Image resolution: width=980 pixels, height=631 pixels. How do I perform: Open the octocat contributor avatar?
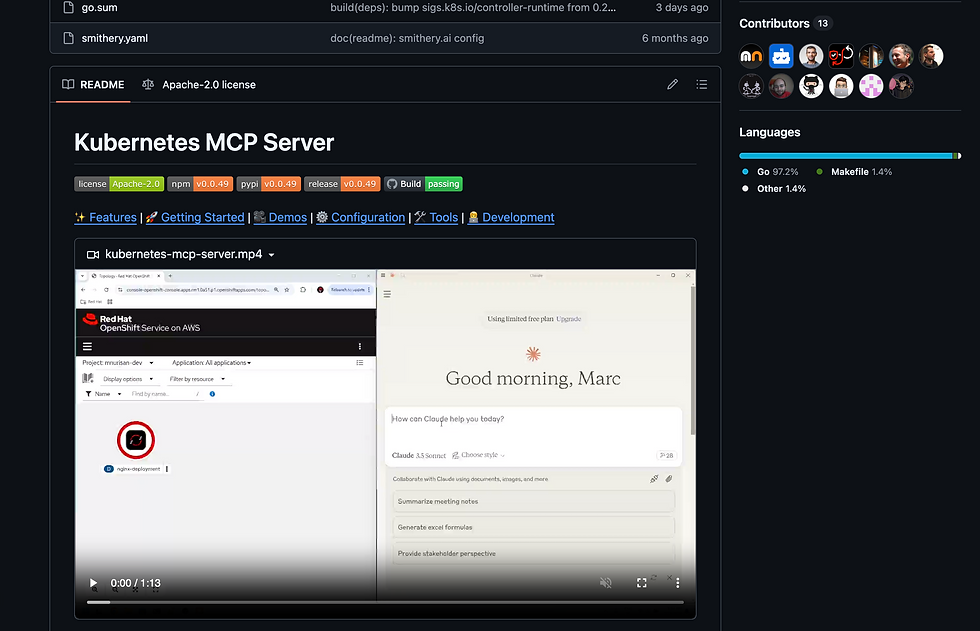811,86
